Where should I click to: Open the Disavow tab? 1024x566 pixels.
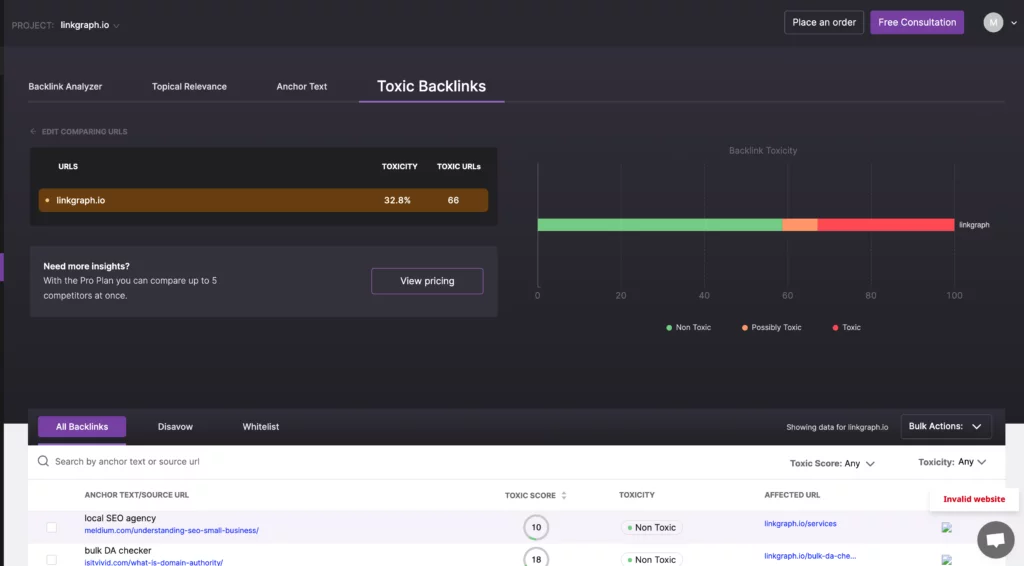click(175, 427)
